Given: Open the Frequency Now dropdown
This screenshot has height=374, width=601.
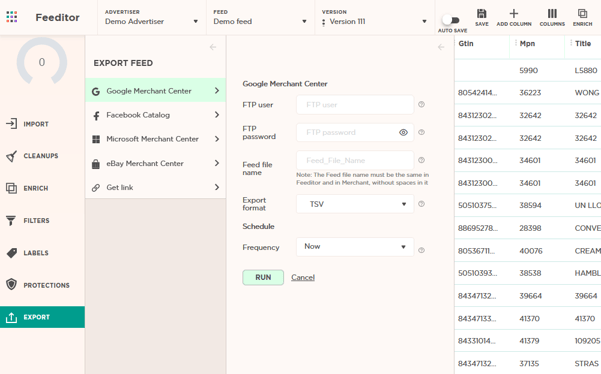Looking at the screenshot, I should click(x=355, y=247).
